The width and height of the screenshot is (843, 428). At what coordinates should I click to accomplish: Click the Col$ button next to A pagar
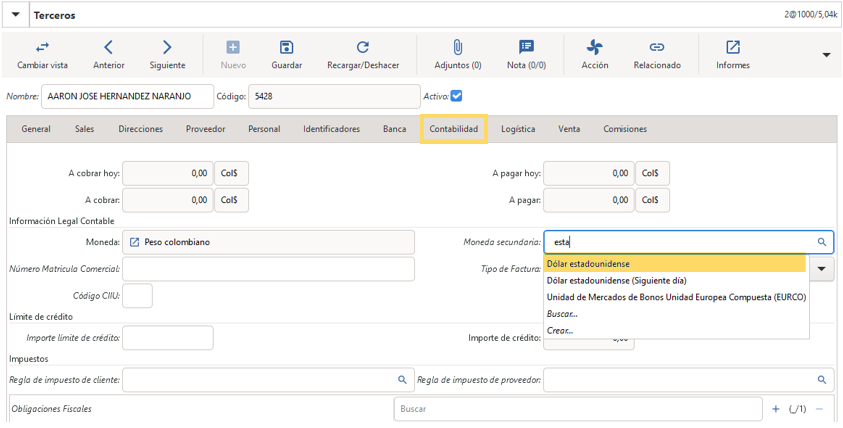(x=652, y=200)
